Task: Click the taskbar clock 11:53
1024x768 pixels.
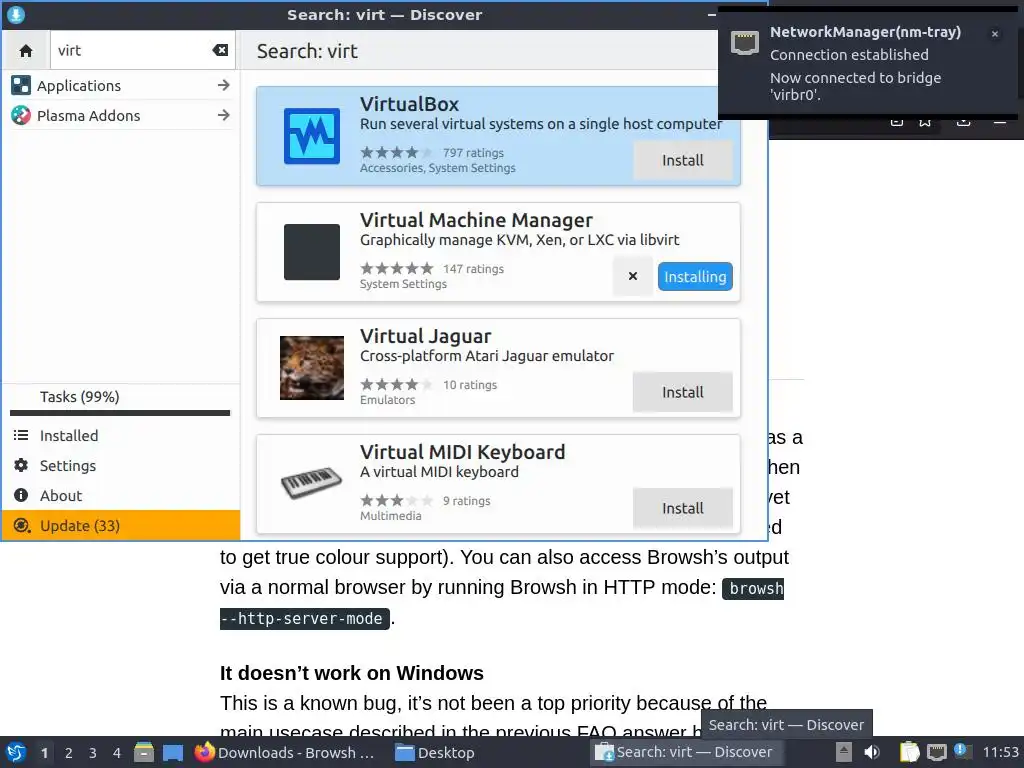Action: (x=1000, y=752)
